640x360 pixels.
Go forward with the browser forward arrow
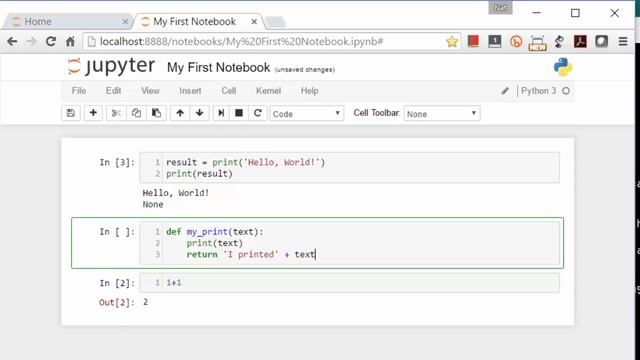pyautogui.click(x=31, y=41)
